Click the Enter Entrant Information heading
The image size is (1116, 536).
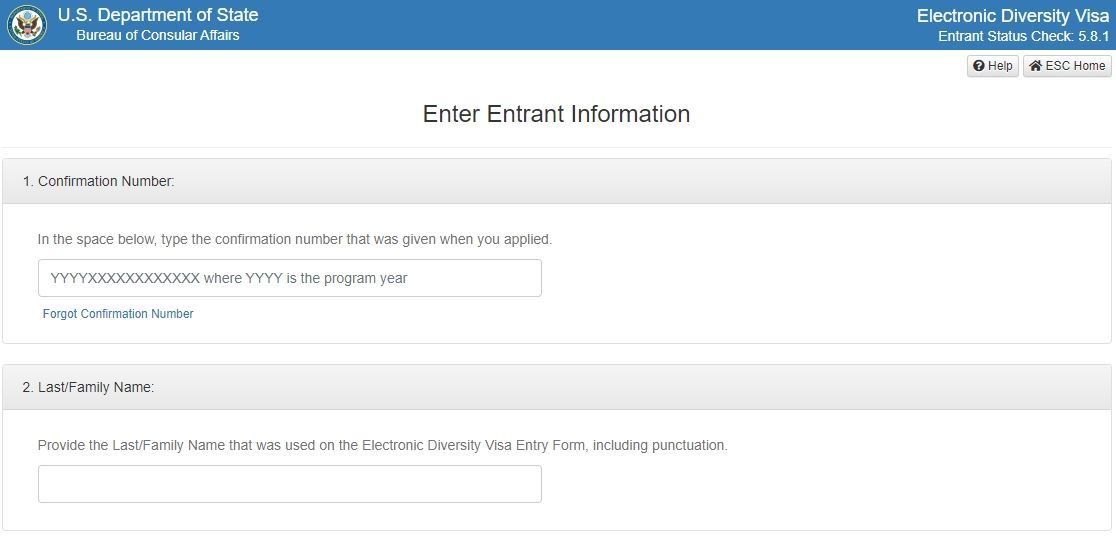click(x=557, y=114)
